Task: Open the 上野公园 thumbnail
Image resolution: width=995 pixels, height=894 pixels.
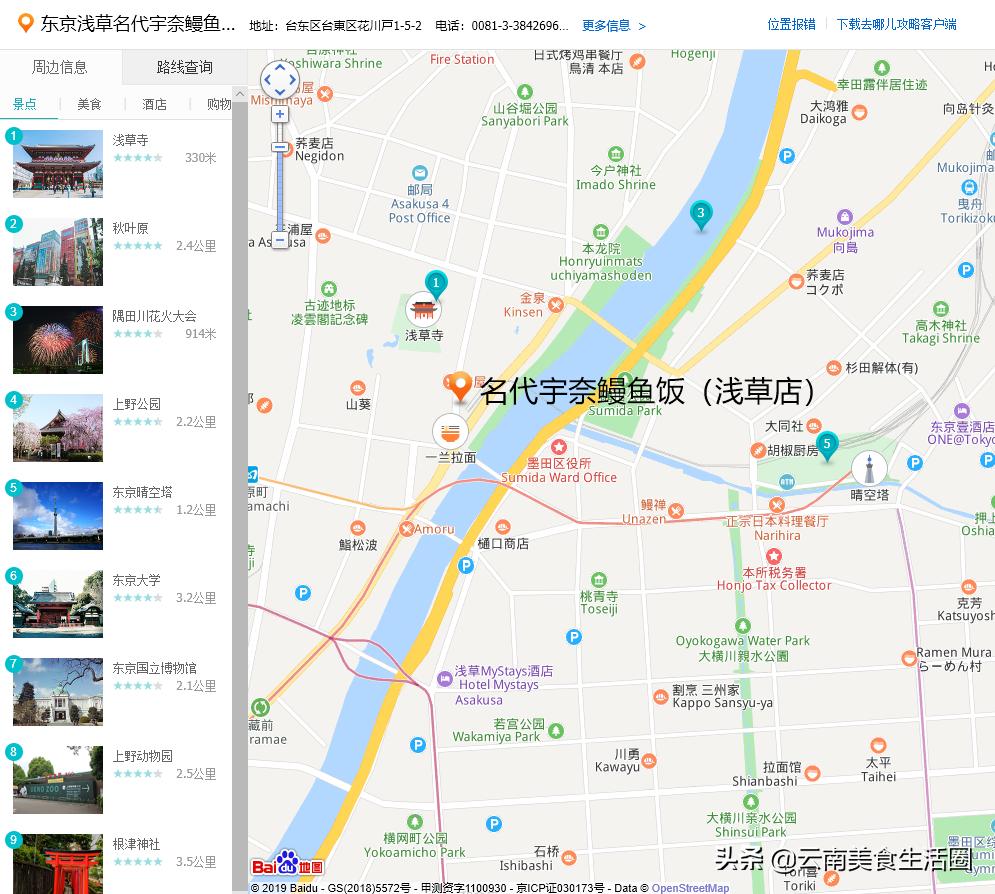Action: click(x=58, y=428)
